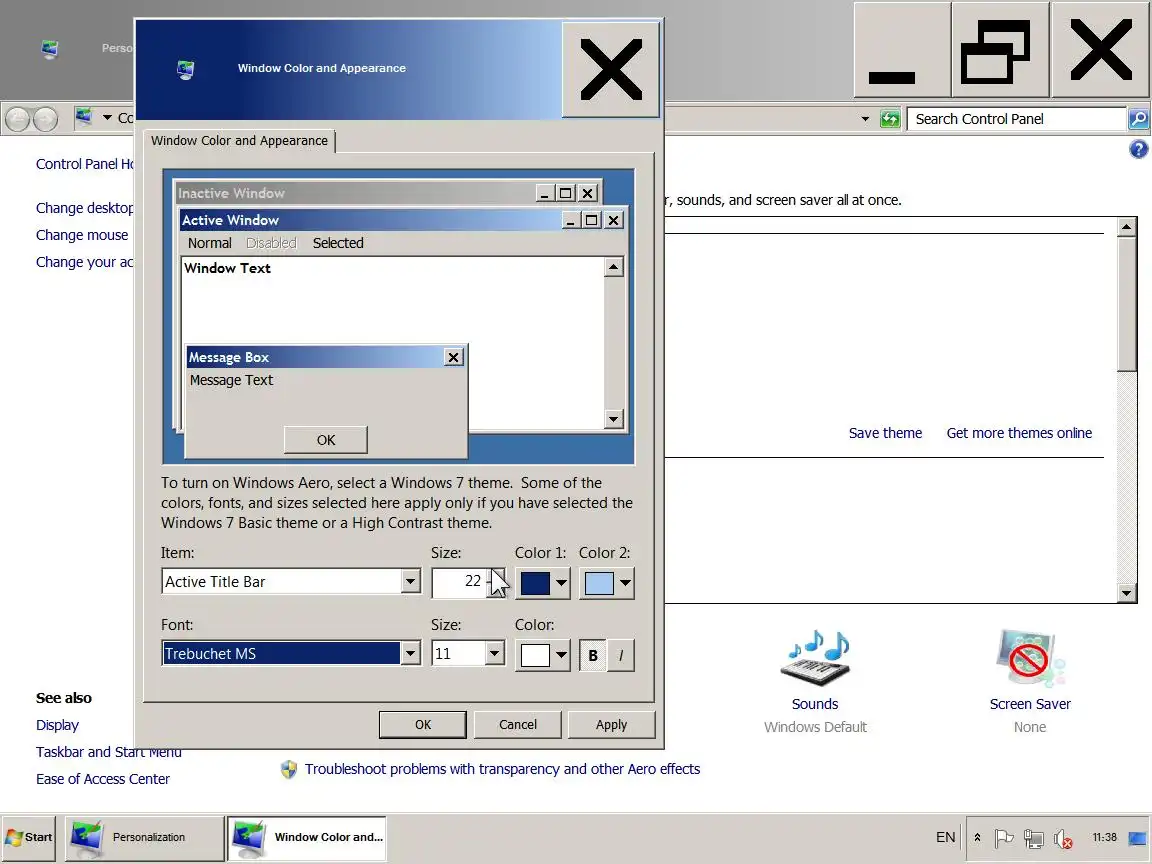
Task: Click Window Text in preview area
Action: click(x=227, y=268)
